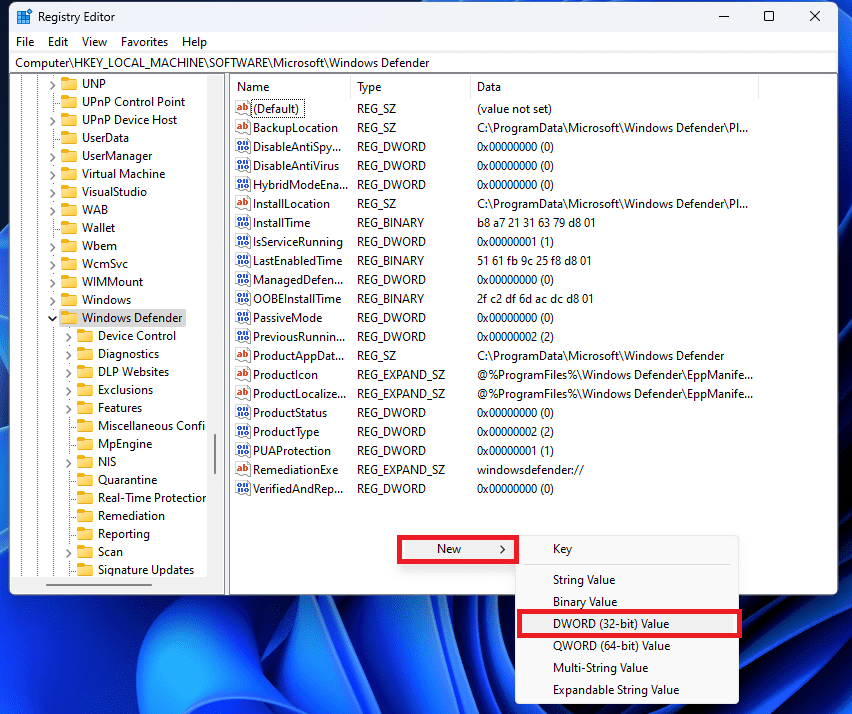Expand the Features key
The width and height of the screenshot is (852, 714).
[68, 408]
